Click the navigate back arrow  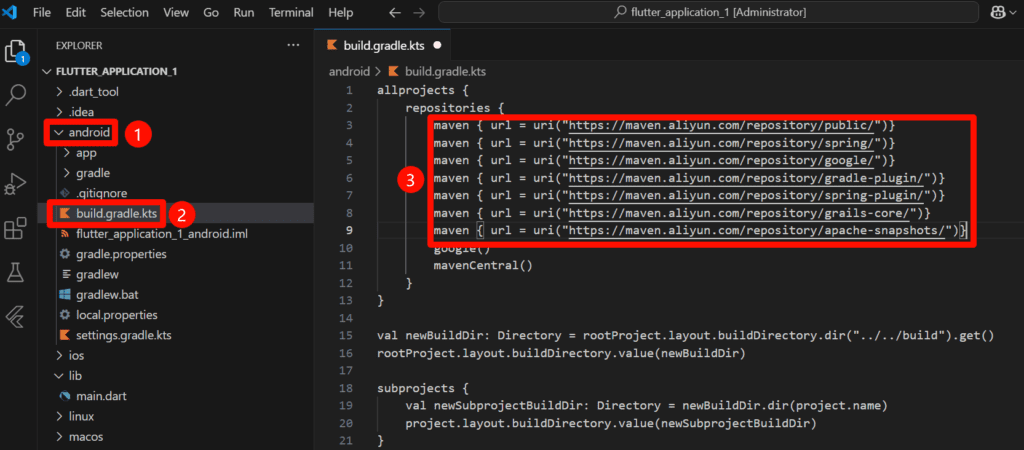click(x=394, y=13)
